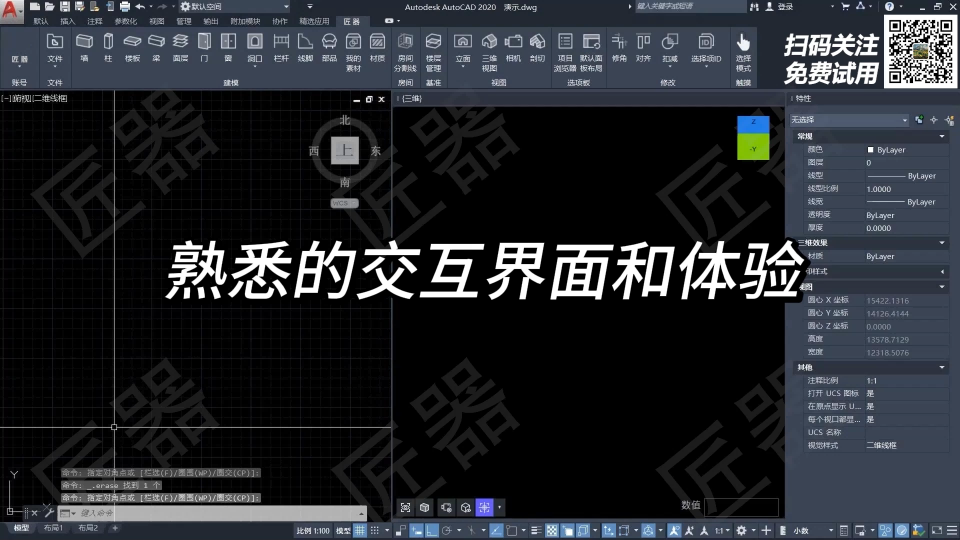Select the 墙 (wall) tool
Viewport: 960px width, 540px height.
(x=84, y=48)
